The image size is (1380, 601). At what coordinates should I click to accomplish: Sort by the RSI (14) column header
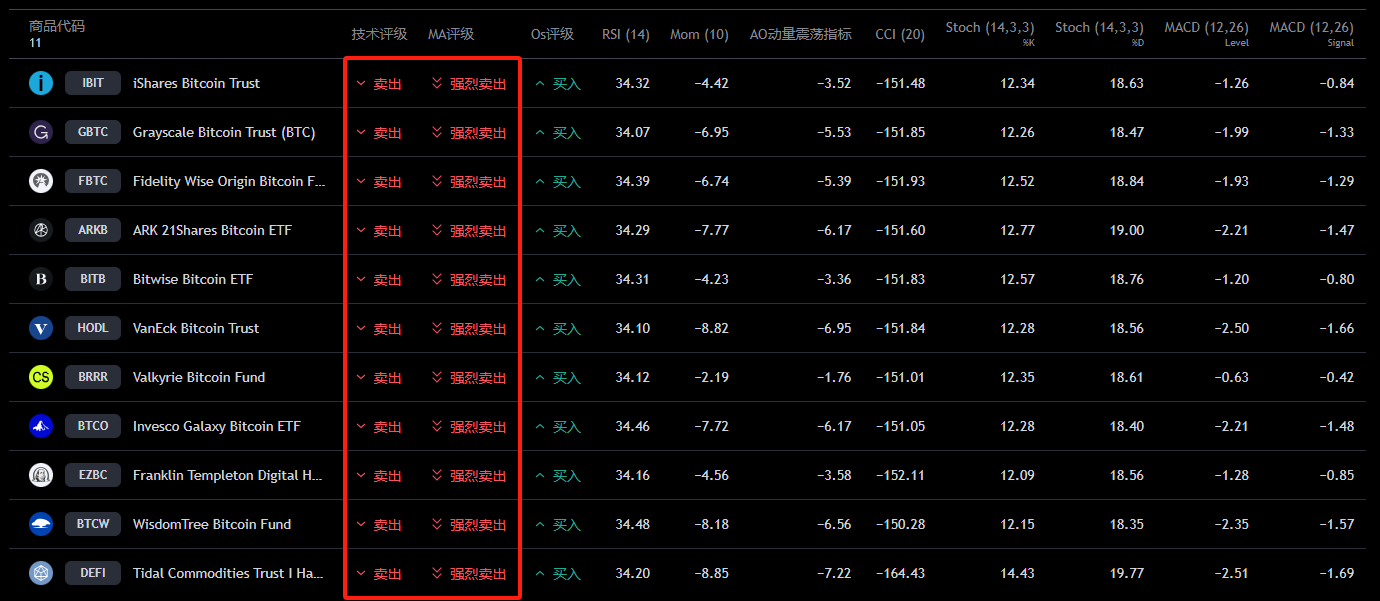(626, 34)
